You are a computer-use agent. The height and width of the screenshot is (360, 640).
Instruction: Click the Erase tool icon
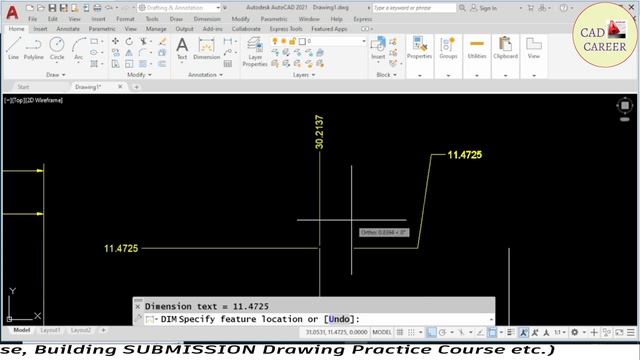[x=162, y=41]
